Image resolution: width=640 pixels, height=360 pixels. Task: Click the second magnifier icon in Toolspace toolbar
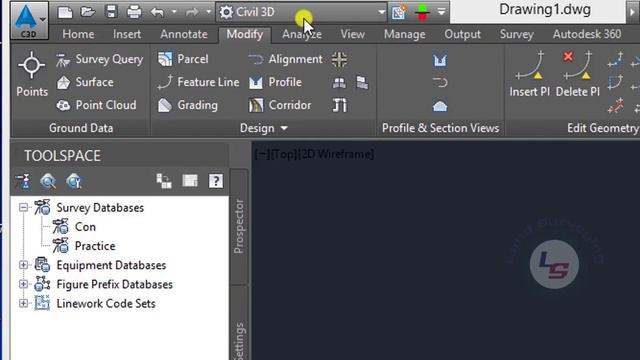[74, 181]
